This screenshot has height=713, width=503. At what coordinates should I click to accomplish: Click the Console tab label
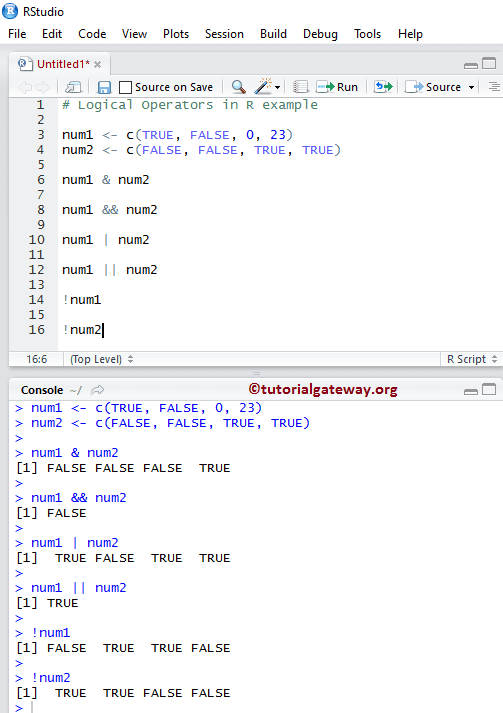(x=42, y=390)
